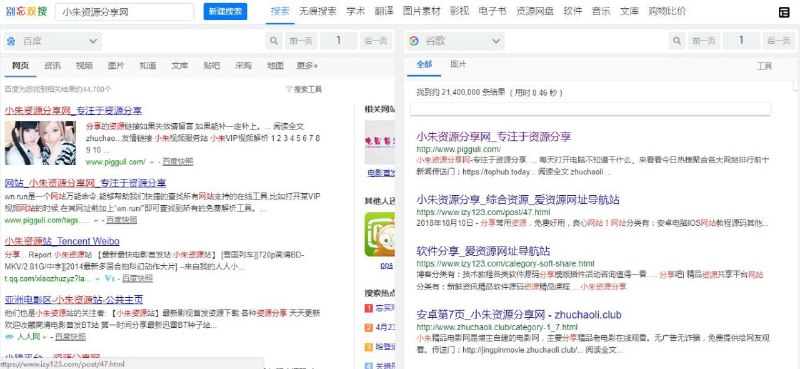The width and height of the screenshot is (800, 369).
Task: Select Baidu 采购 tab
Action: tap(243, 65)
